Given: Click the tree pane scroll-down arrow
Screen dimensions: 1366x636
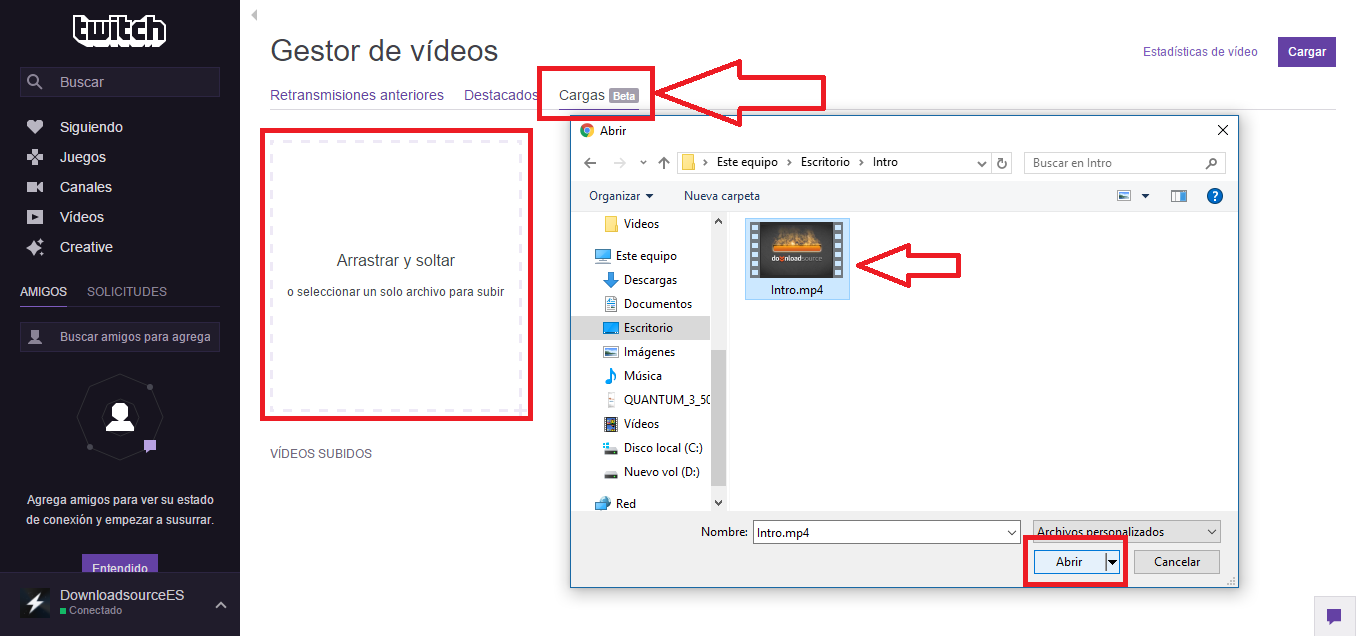Looking at the screenshot, I should coord(718,503).
